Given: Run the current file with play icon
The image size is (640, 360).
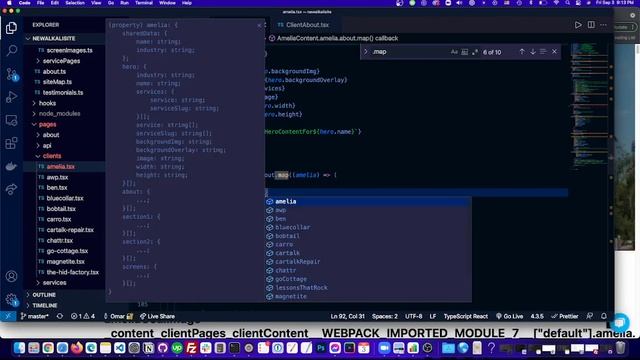Looking at the screenshot, I should [x=578, y=25].
